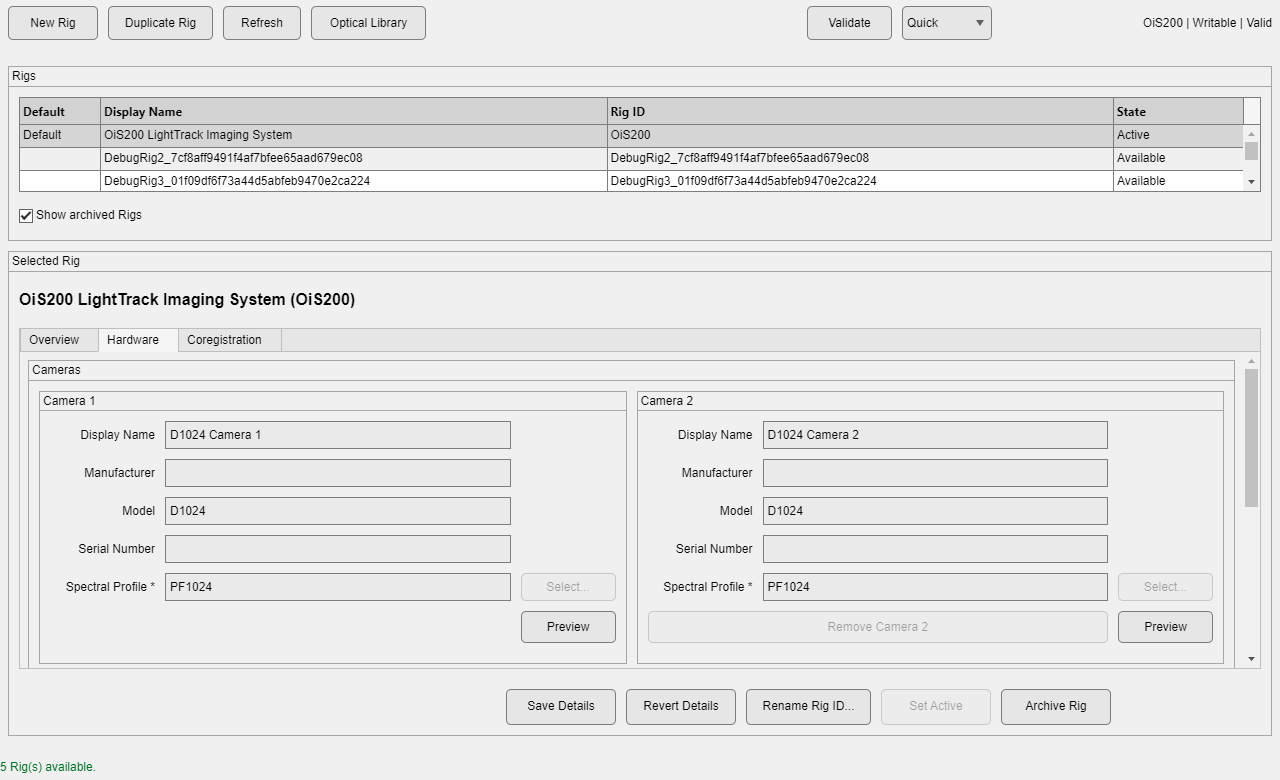The width and height of the screenshot is (1280, 780).
Task: Open the Quick validation mode dropdown
Action: (947, 23)
